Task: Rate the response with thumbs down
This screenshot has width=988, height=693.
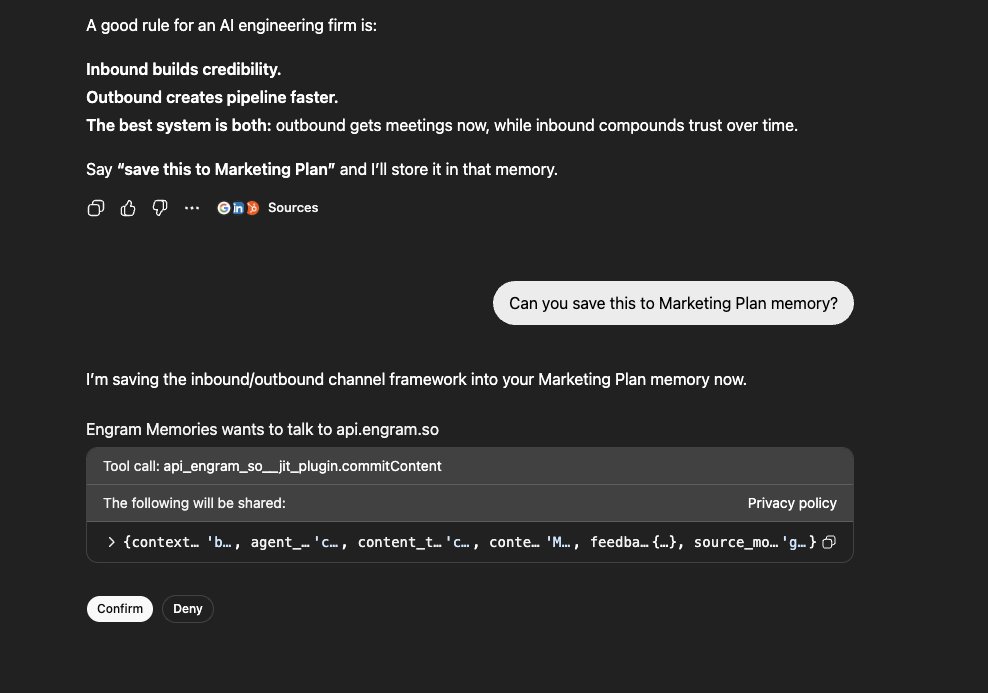Action: tap(160, 208)
